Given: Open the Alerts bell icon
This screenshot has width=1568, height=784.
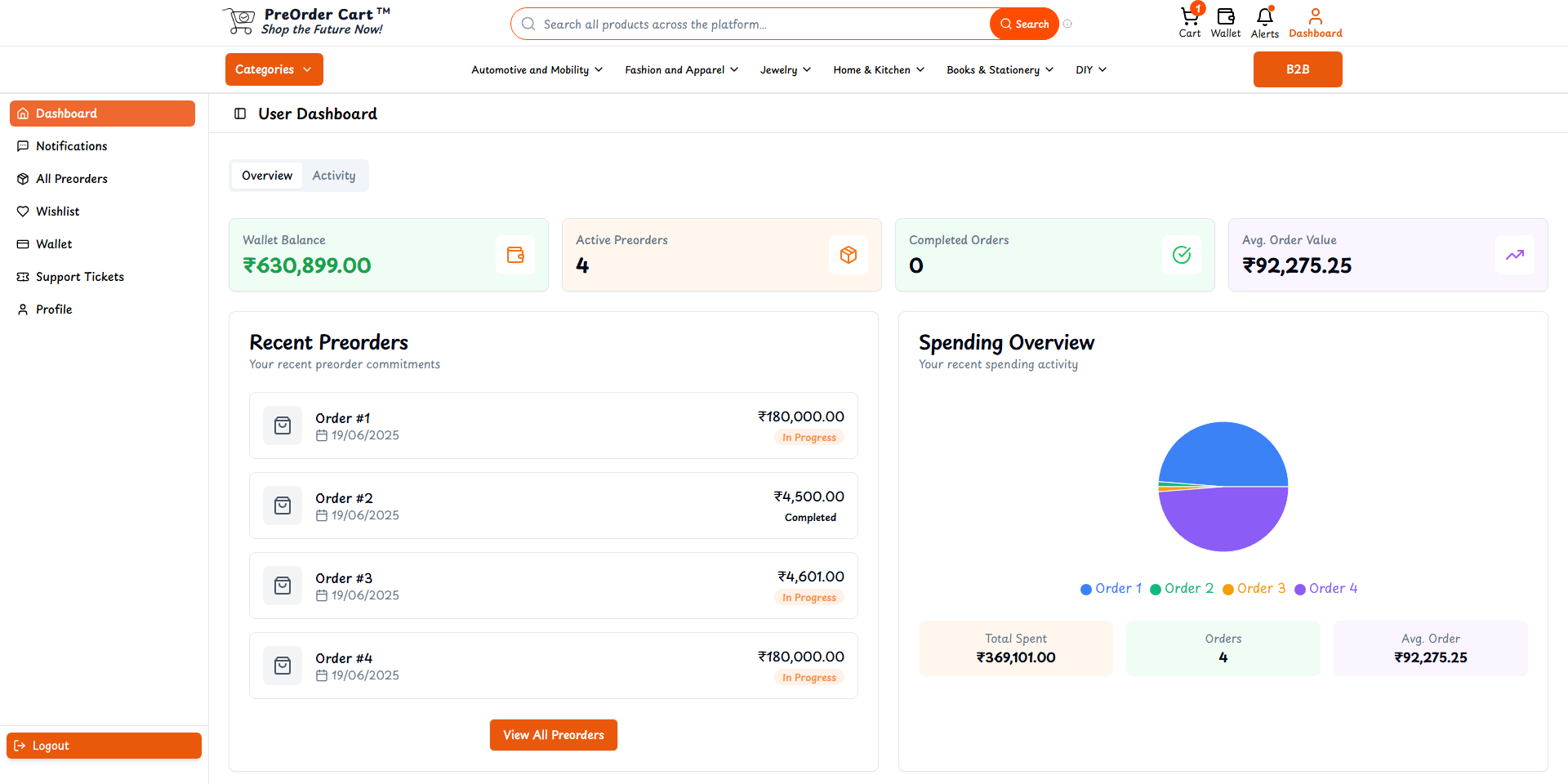Looking at the screenshot, I should 1264,18.
